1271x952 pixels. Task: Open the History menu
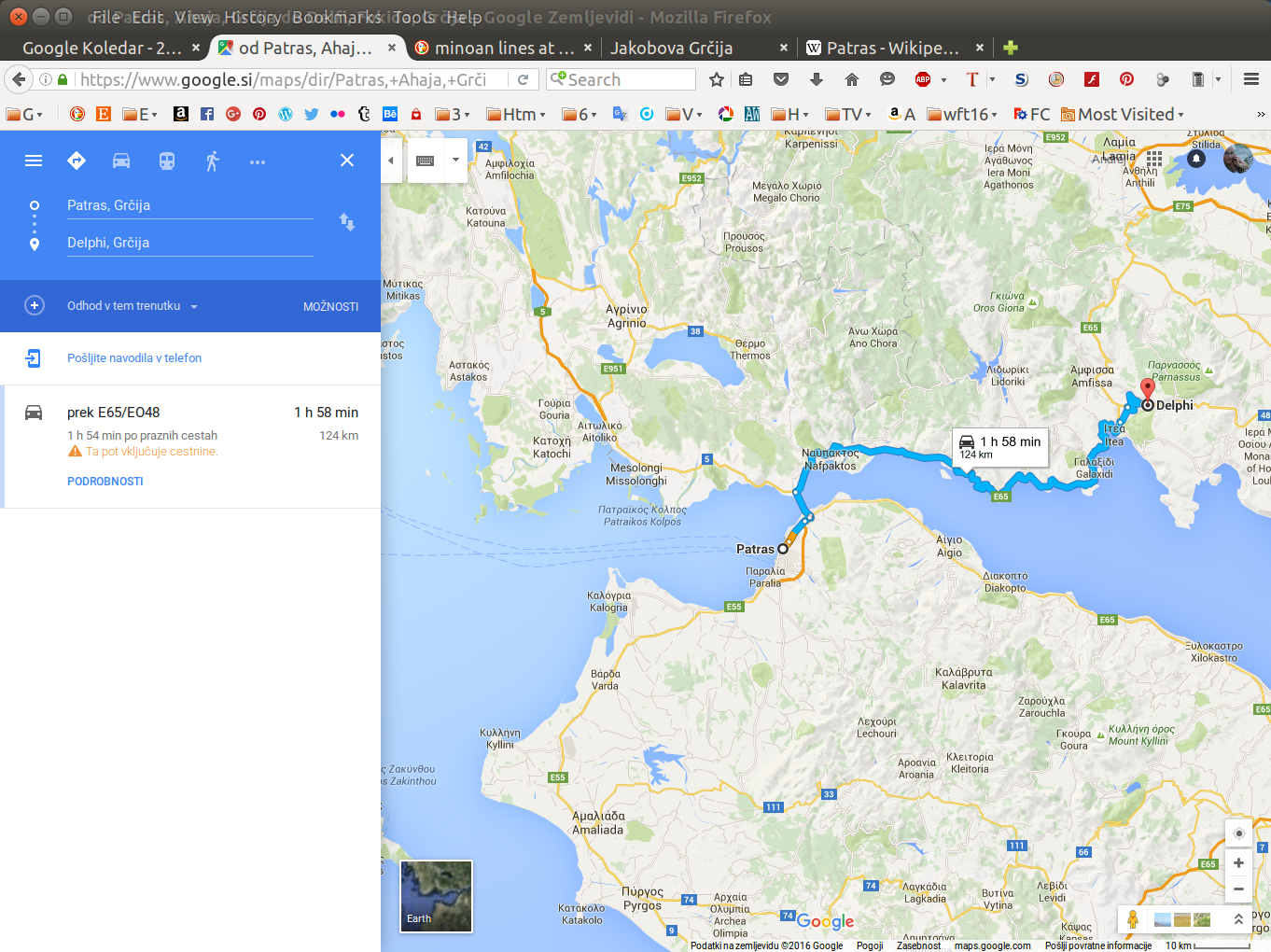point(252,18)
